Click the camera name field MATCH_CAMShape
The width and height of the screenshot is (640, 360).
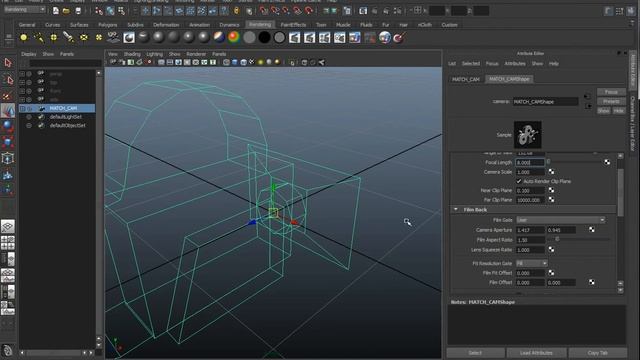pos(545,102)
